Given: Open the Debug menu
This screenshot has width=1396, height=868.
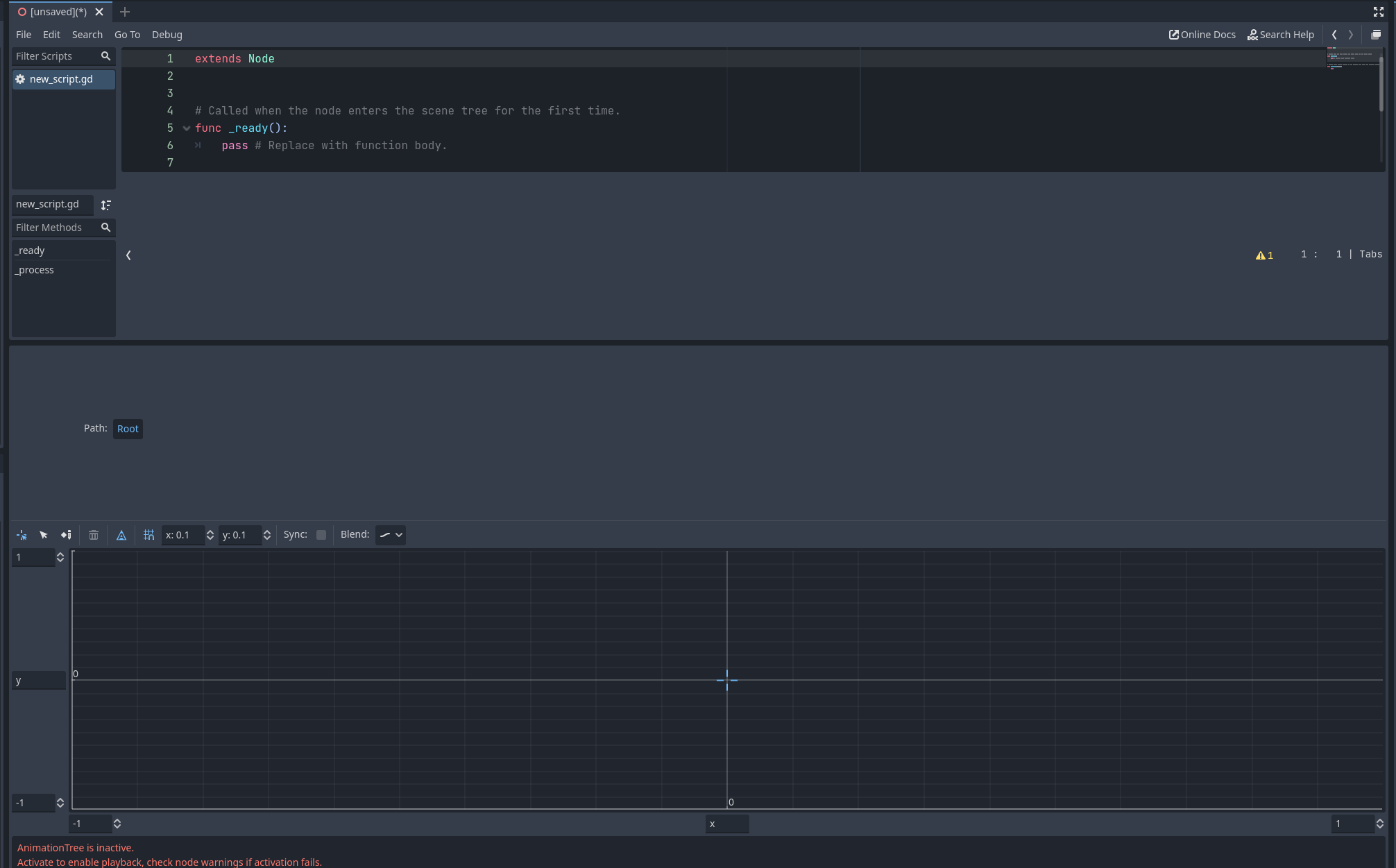Looking at the screenshot, I should coord(167,34).
